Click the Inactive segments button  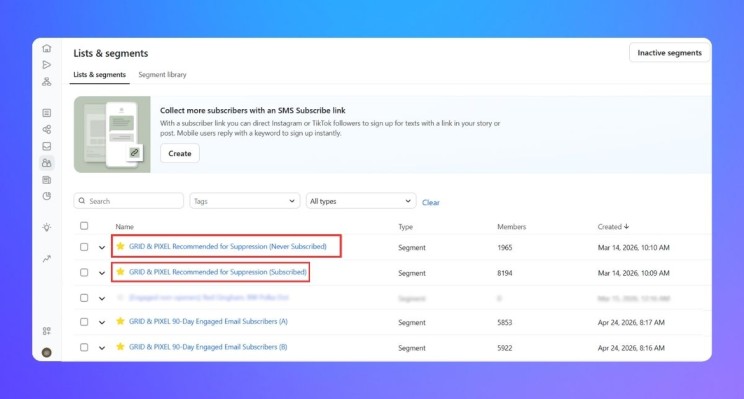point(669,53)
